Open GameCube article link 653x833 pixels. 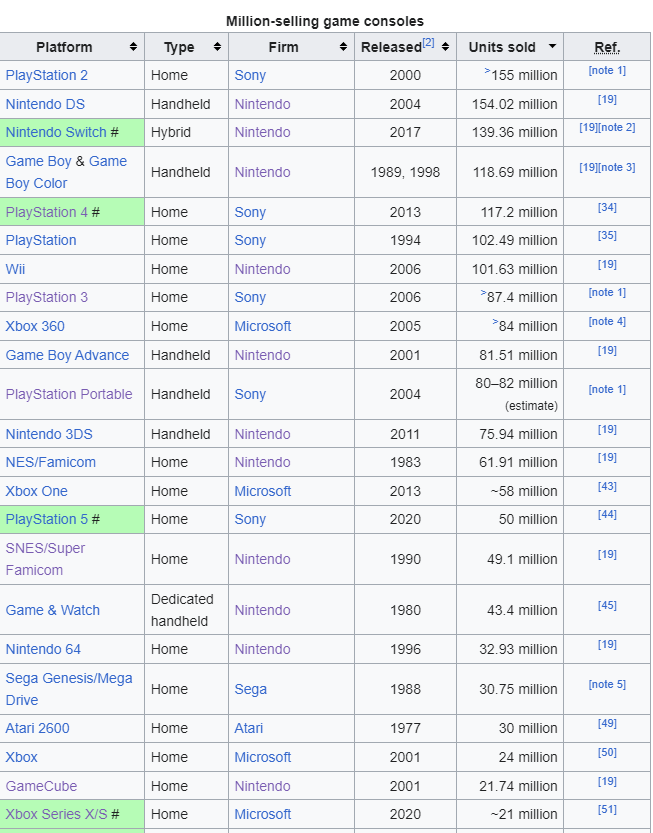click(41, 786)
